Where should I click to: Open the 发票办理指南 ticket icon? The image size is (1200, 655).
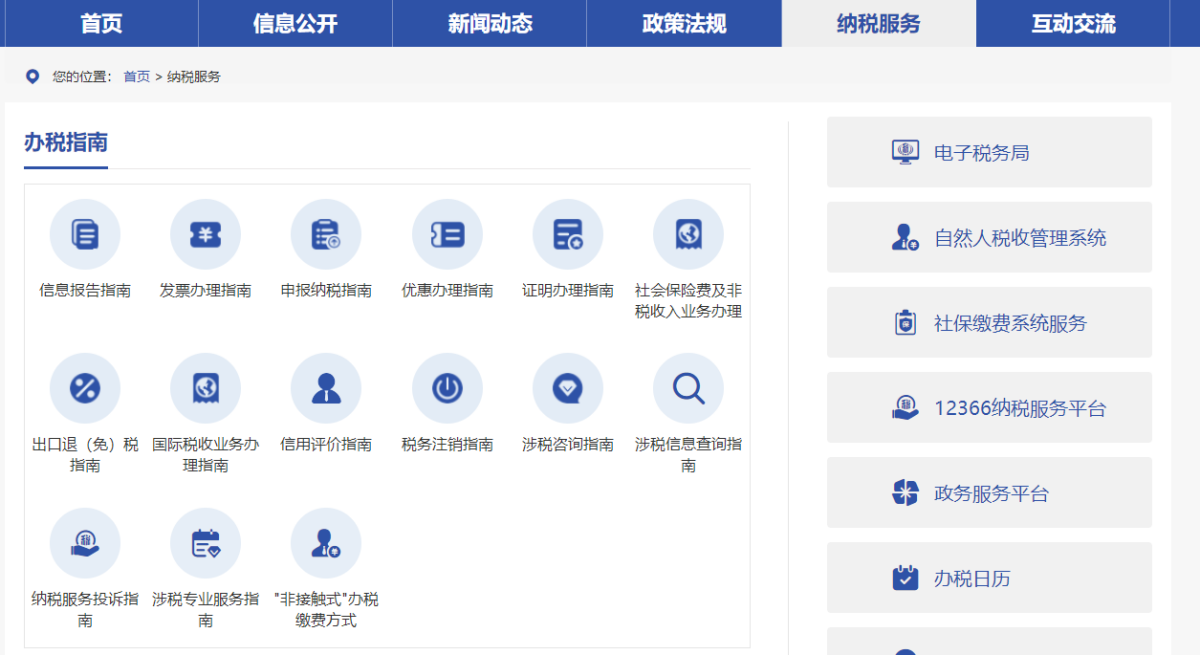(x=205, y=235)
